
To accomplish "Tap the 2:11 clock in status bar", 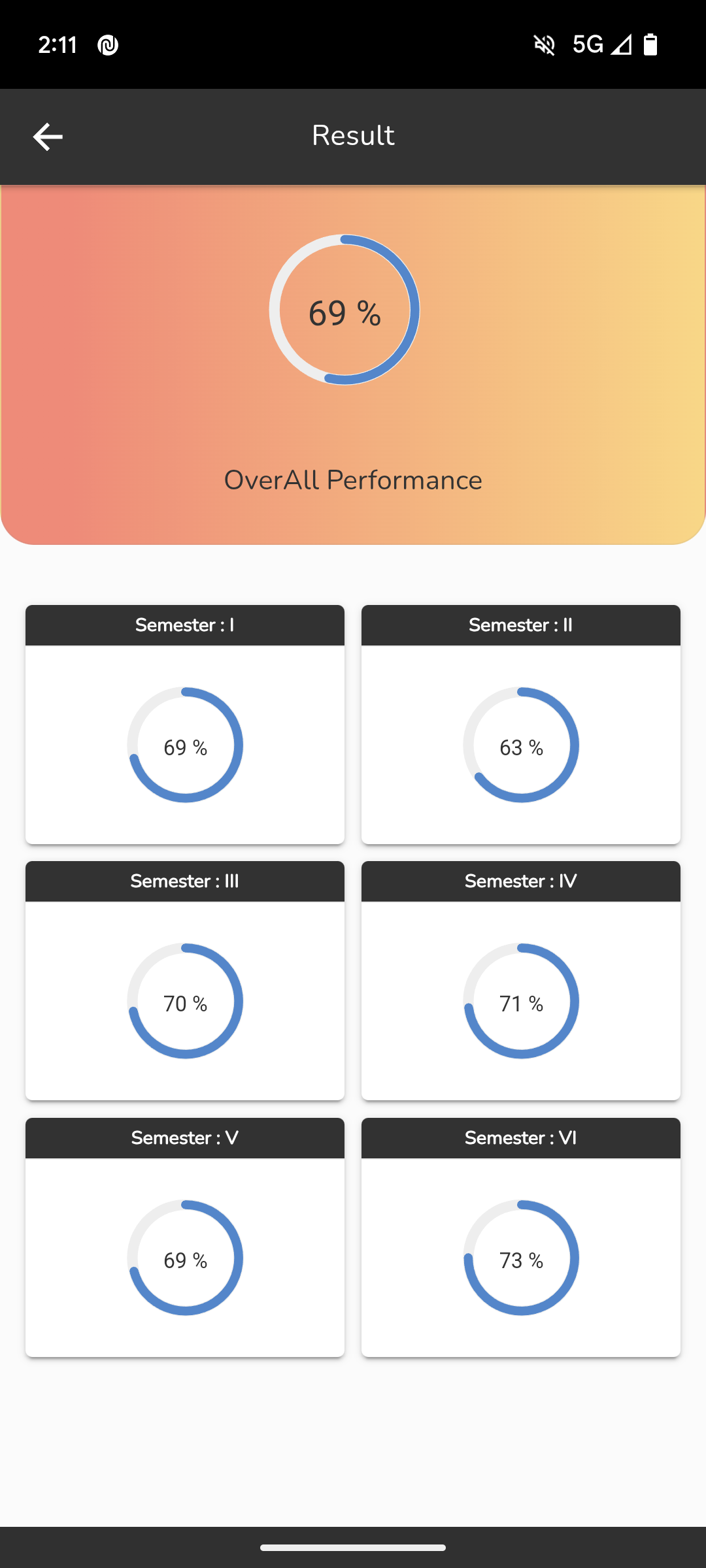I will click(x=58, y=45).
